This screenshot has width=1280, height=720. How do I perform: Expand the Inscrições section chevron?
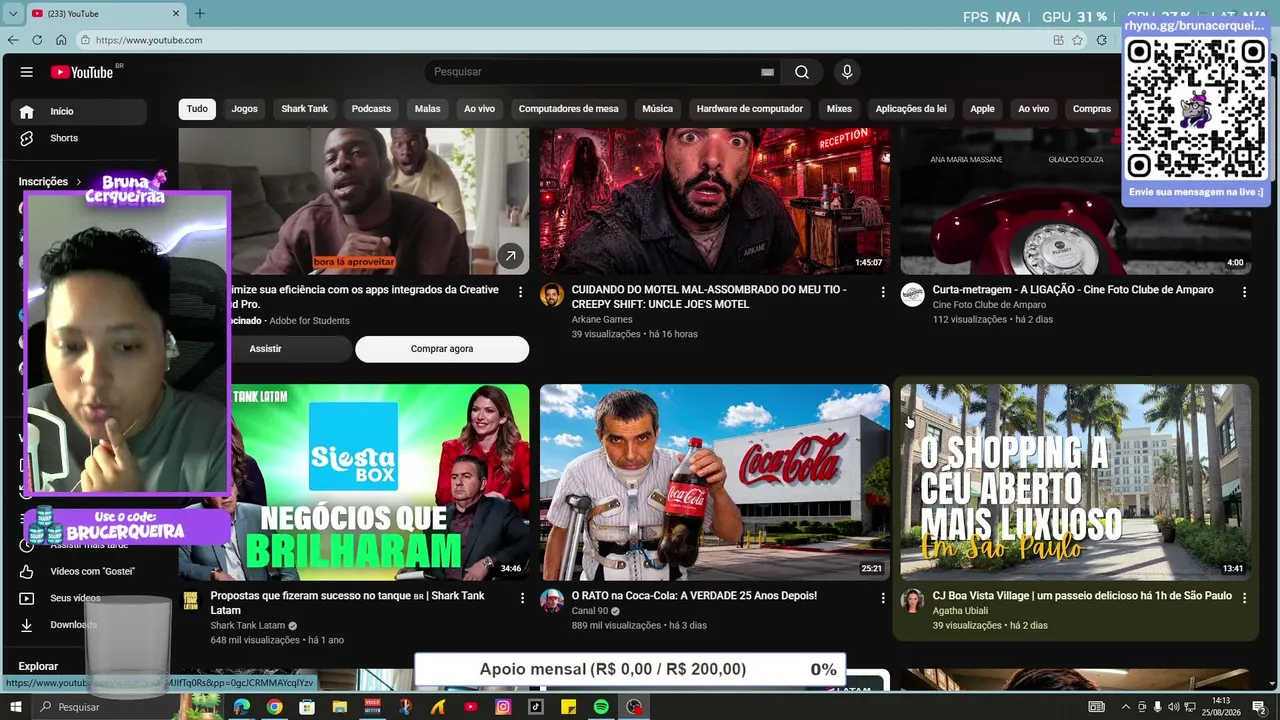[x=79, y=182]
